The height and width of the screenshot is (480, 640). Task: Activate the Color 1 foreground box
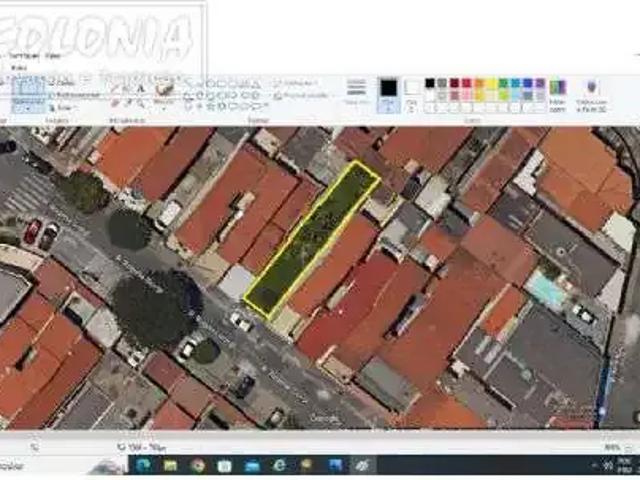click(388, 92)
